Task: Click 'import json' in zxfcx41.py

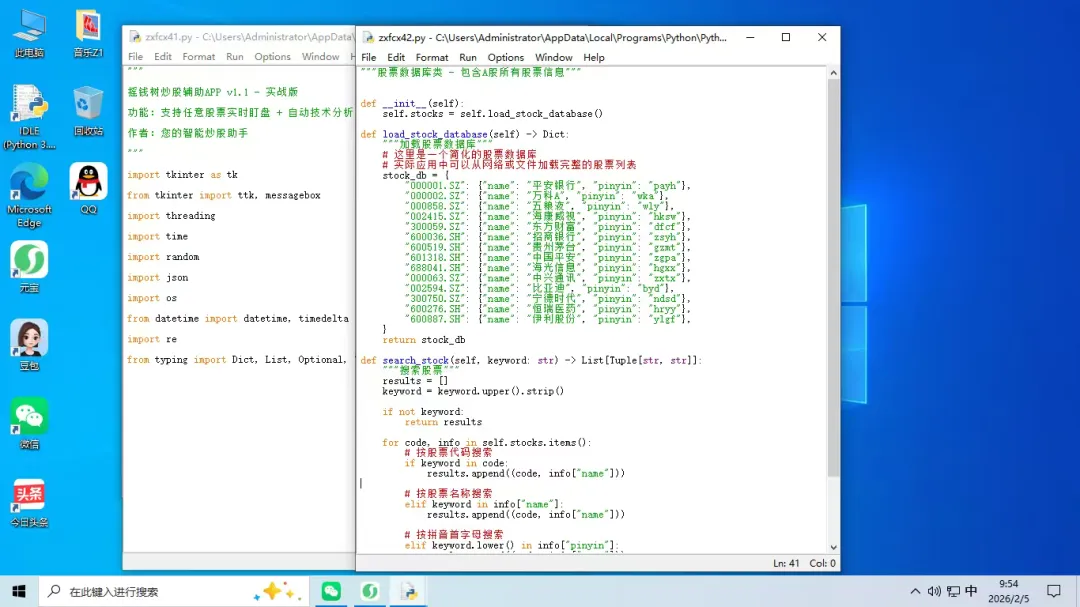Action: click(x=157, y=278)
